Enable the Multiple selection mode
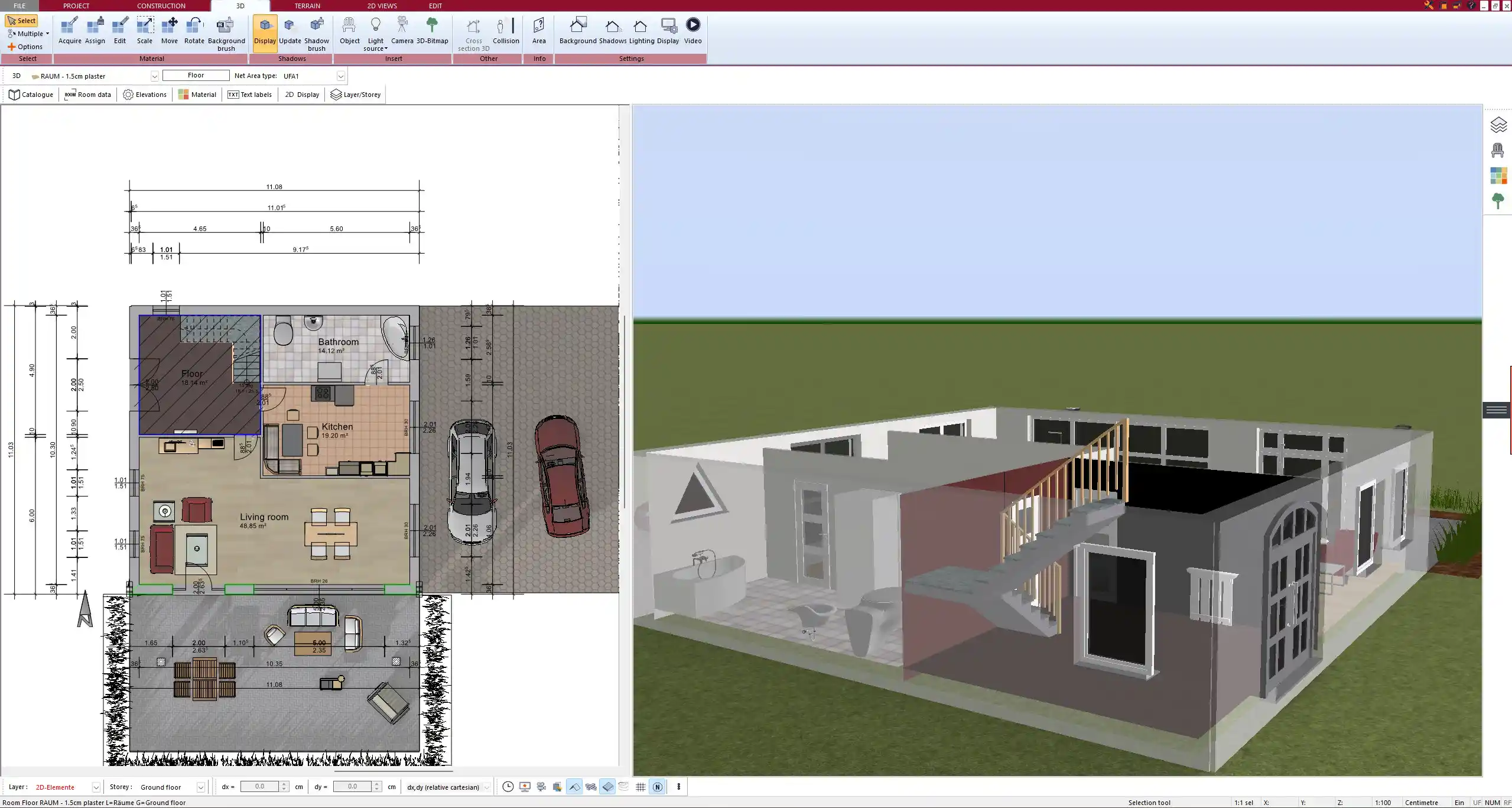 point(27,33)
